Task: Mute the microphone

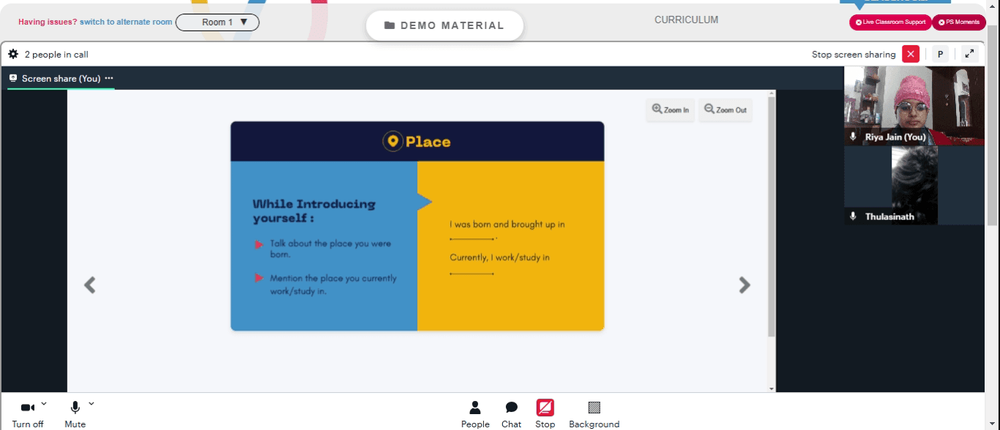Action: tap(75, 413)
